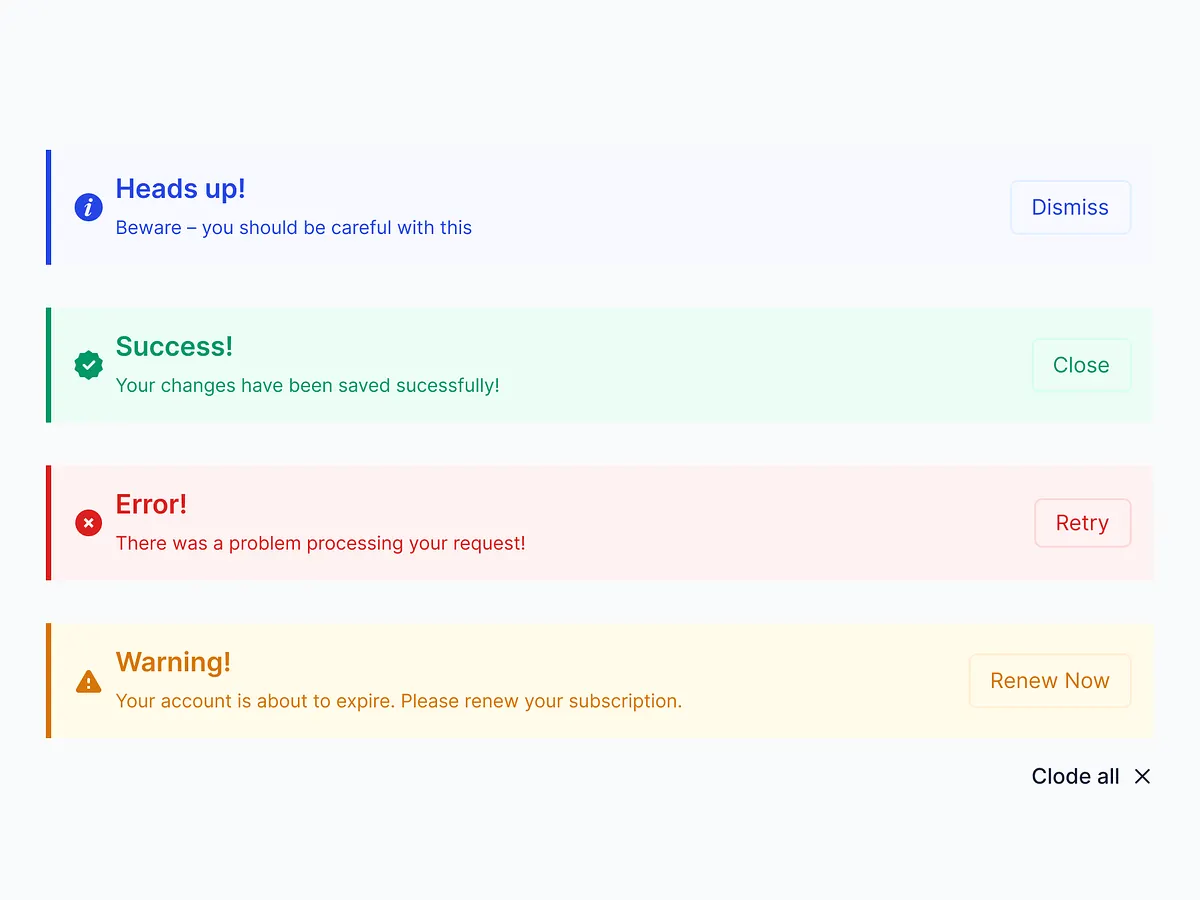
Task: Click the Clode all link
Action: pyautogui.click(x=1075, y=776)
